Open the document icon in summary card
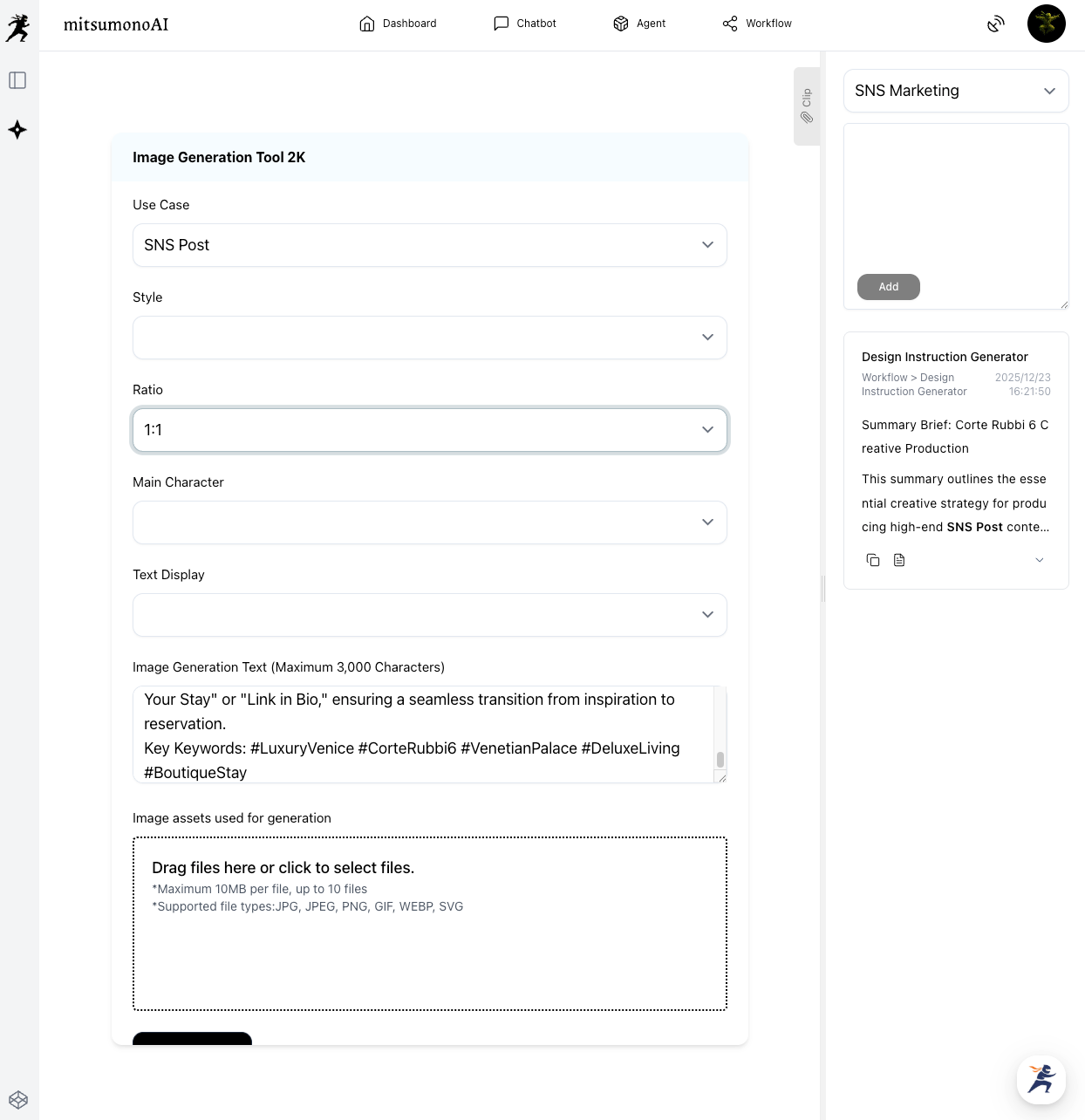This screenshot has width=1085, height=1120. pos(899,560)
